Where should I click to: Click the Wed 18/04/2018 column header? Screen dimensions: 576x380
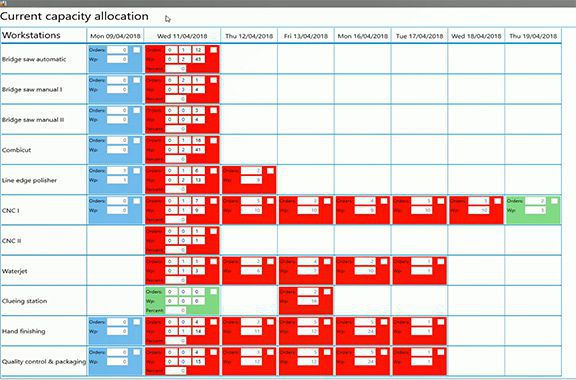(x=476, y=36)
